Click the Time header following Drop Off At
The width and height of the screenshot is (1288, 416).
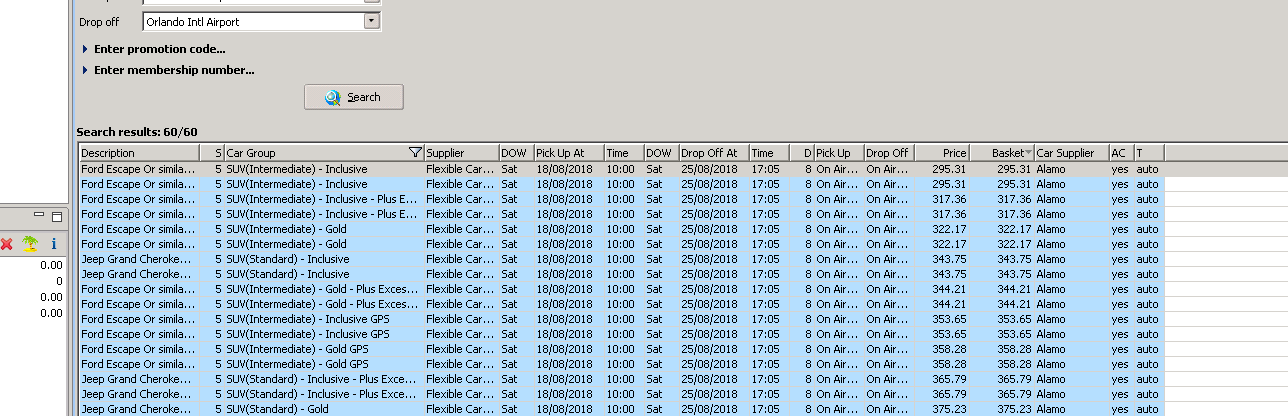(768, 153)
